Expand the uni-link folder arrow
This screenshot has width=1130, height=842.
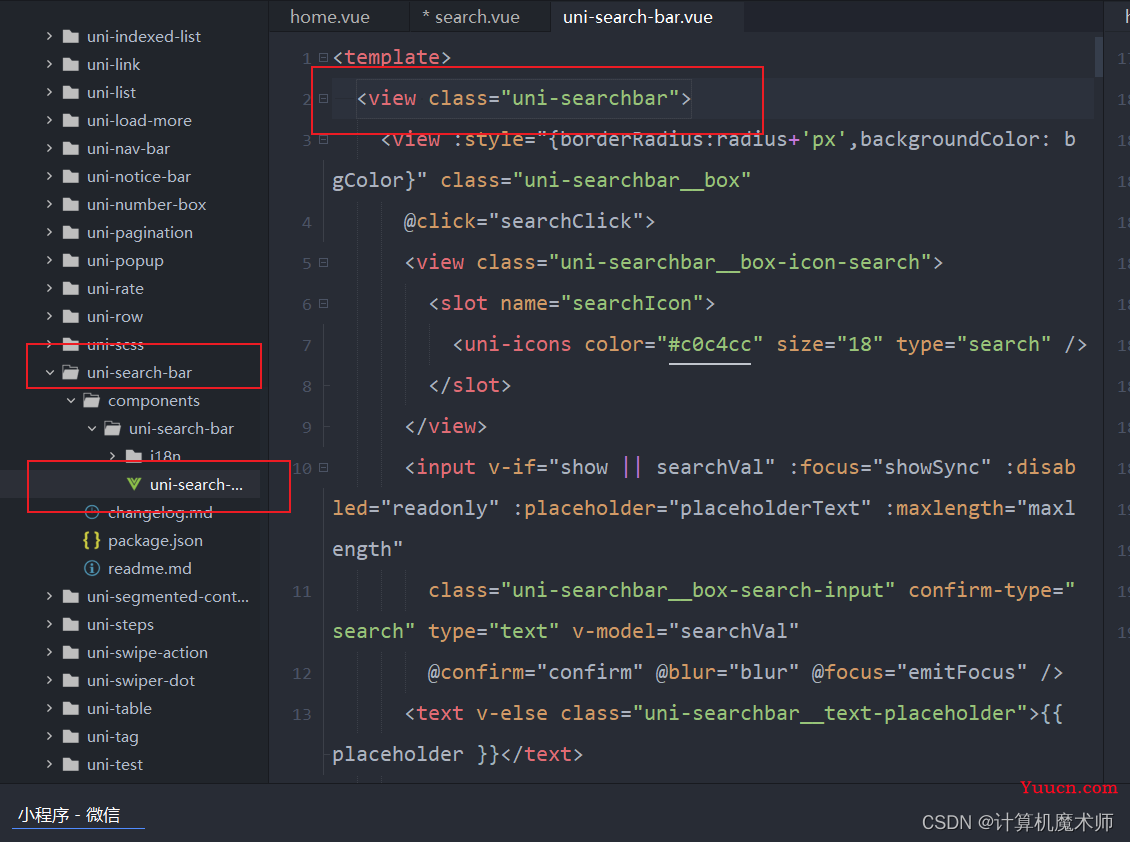point(49,64)
